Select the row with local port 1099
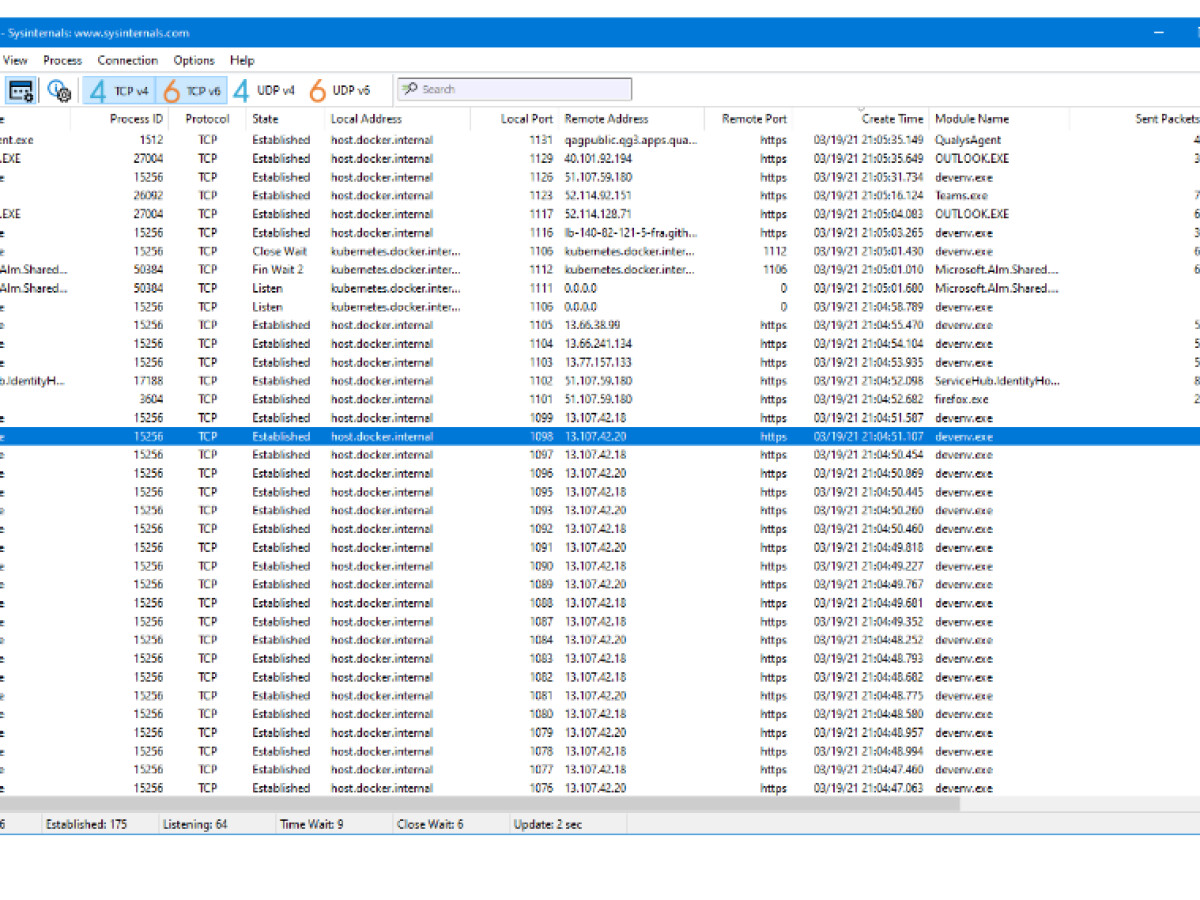 [600, 418]
